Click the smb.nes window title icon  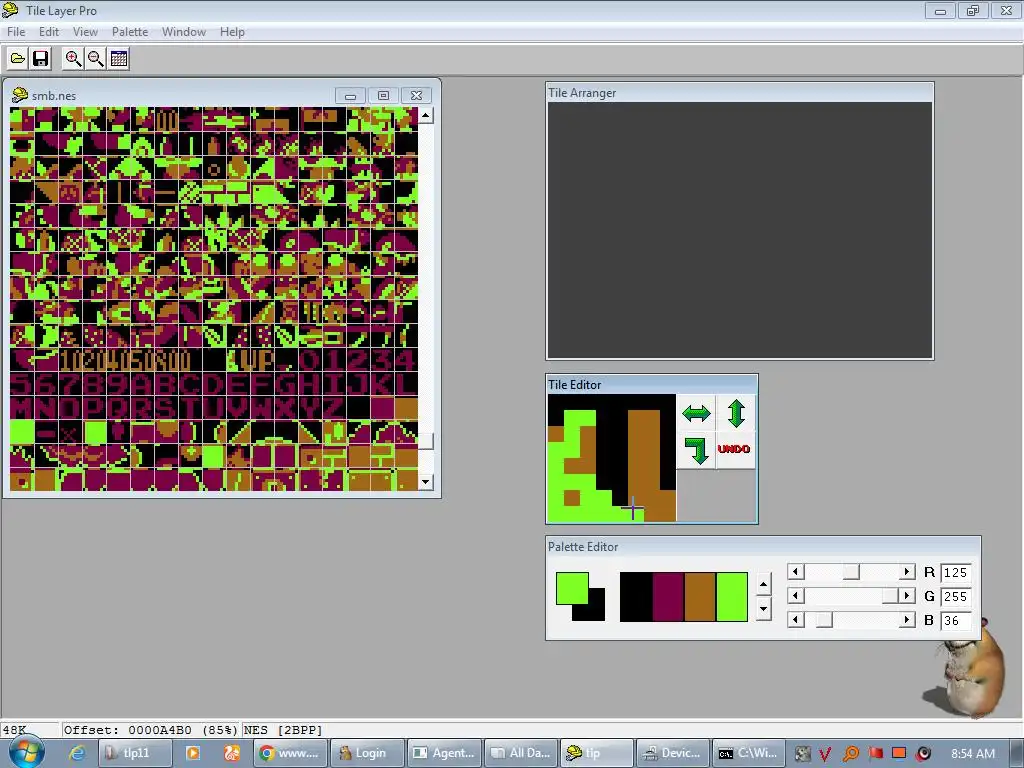click(x=20, y=95)
